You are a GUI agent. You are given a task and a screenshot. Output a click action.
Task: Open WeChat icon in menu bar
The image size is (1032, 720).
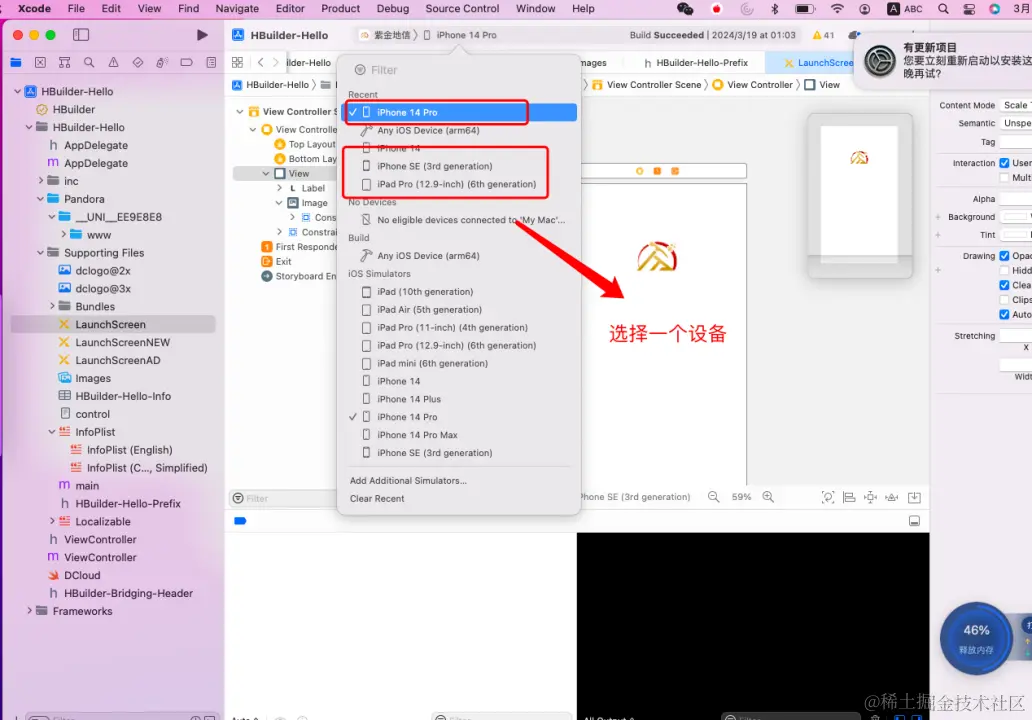click(x=685, y=9)
